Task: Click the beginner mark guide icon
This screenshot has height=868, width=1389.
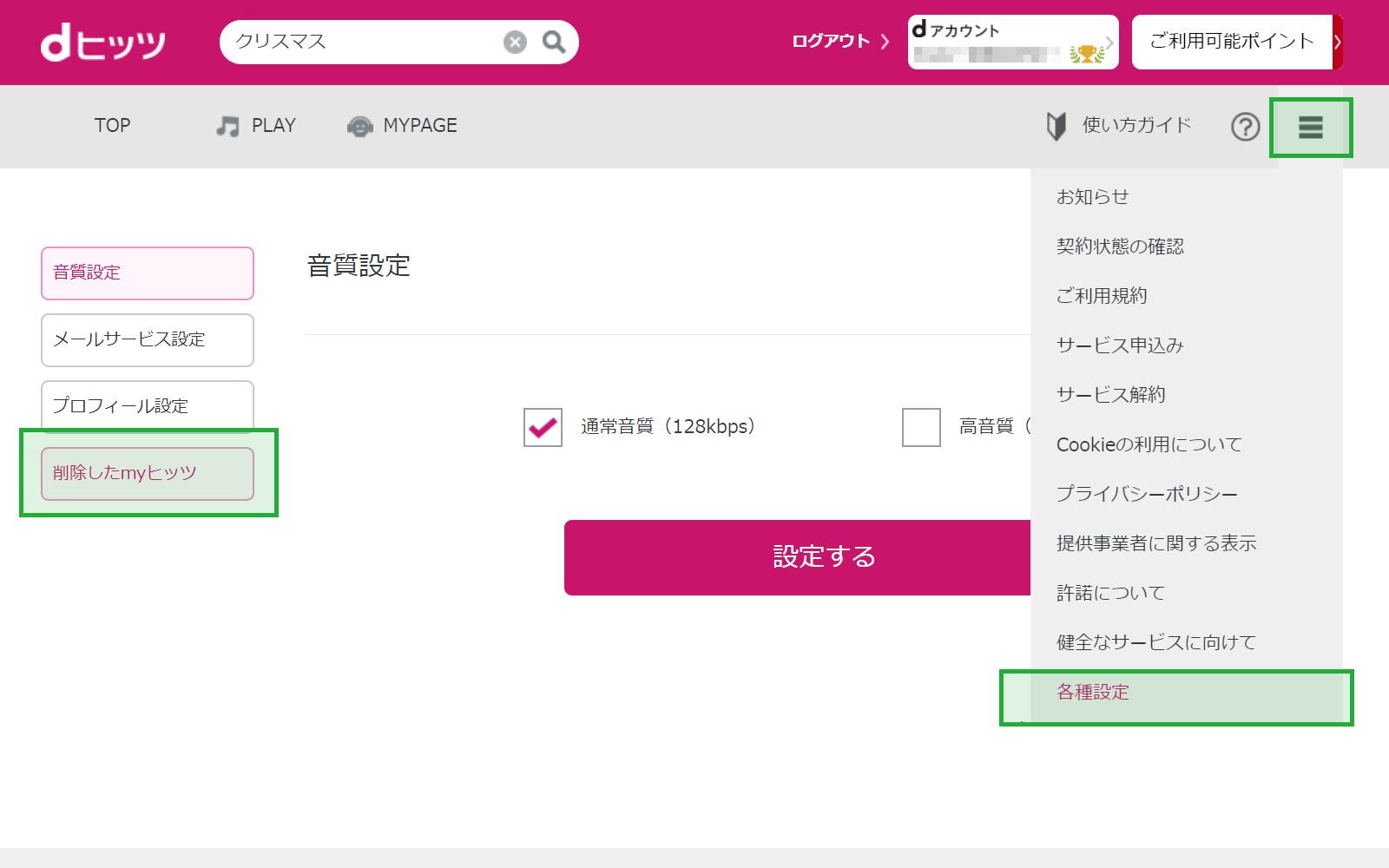Action: 1056,127
